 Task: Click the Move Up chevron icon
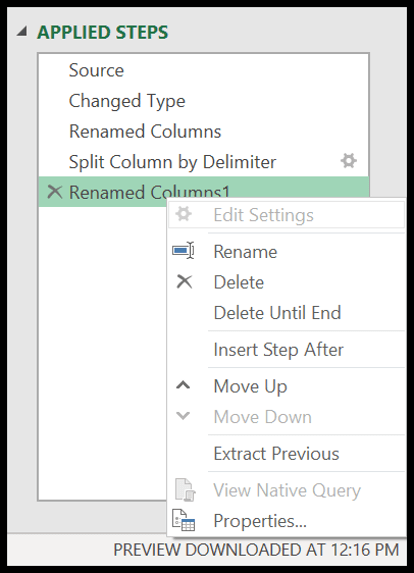pos(183,385)
